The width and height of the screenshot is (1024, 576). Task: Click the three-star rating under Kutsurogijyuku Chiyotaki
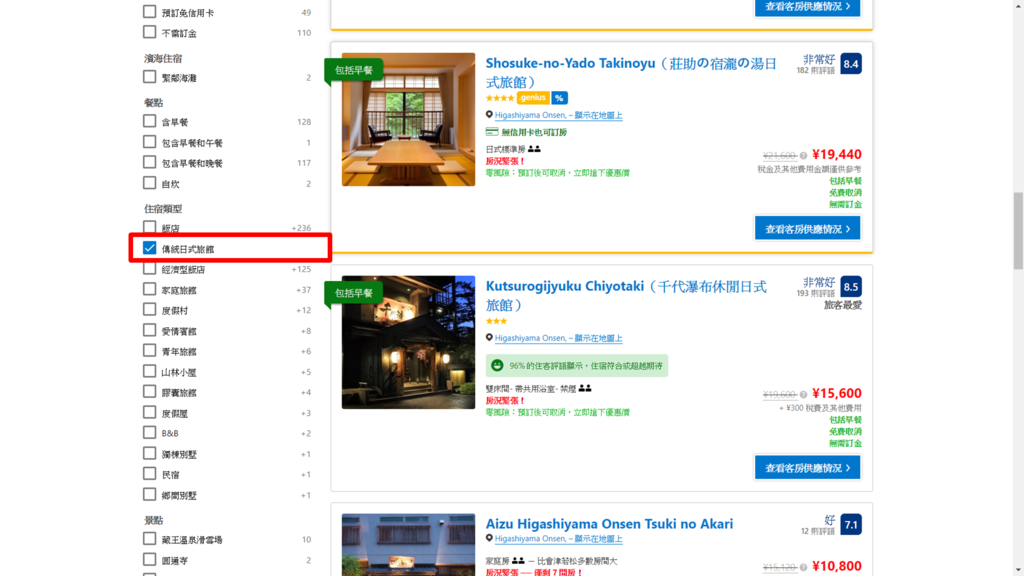(x=496, y=321)
